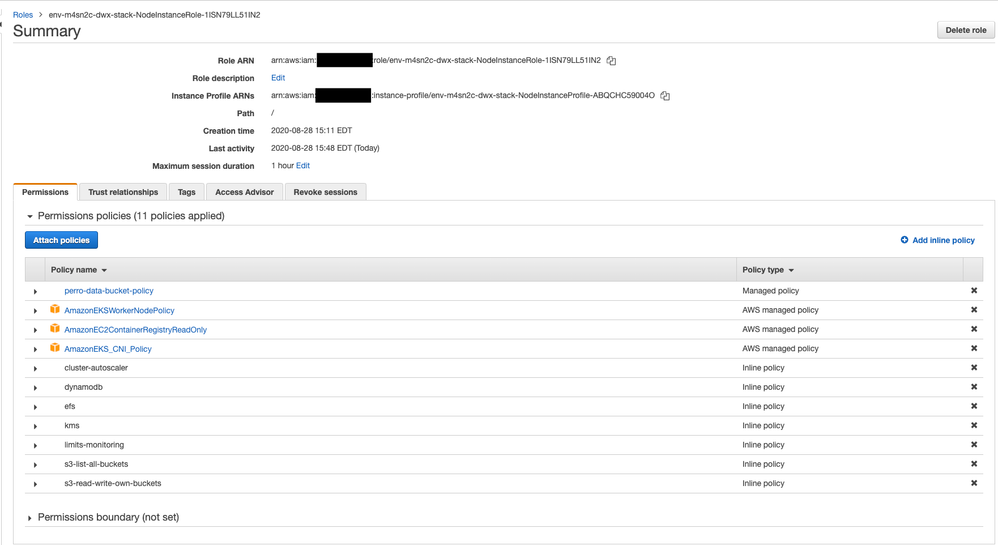This screenshot has width=998, height=545.
Task: Open the Access Advisor tab
Action: pos(244,192)
